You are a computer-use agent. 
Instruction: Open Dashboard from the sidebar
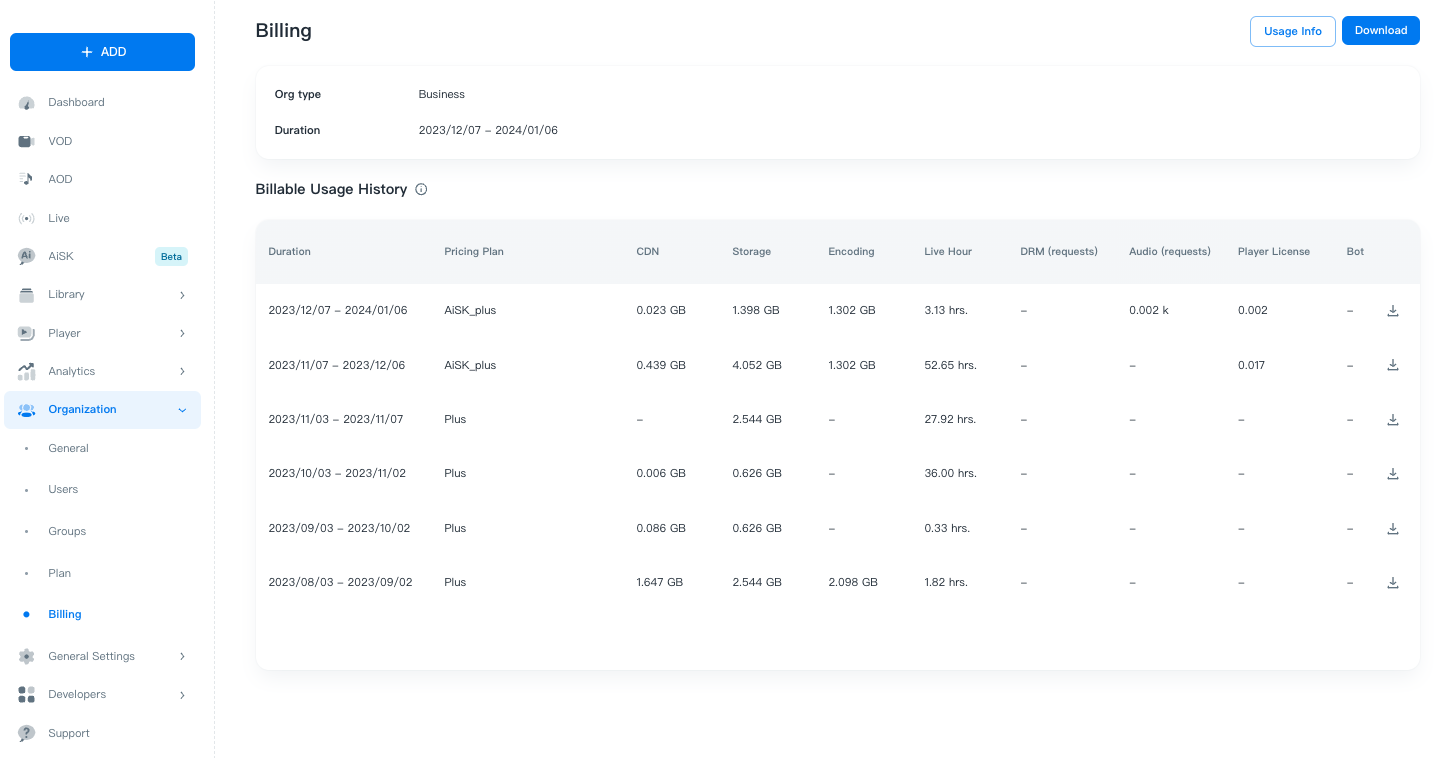tap(76, 103)
